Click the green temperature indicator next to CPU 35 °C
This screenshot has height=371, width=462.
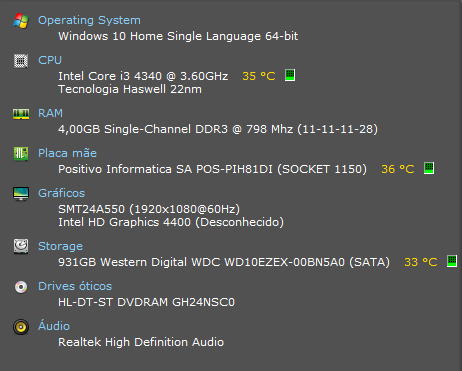pos(290,75)
